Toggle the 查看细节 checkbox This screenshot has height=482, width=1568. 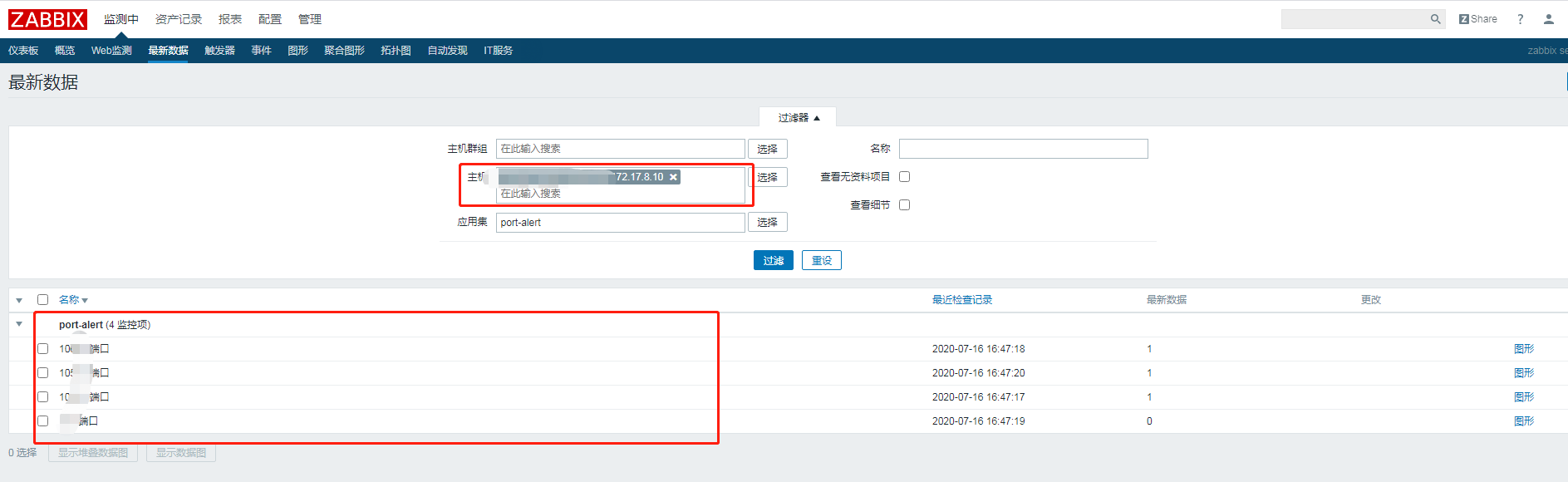[905, 205]
